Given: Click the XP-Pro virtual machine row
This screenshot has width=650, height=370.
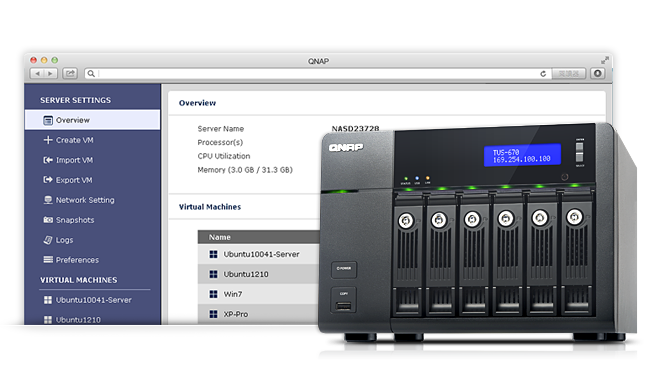Looking at the screenshot, I should point(259,314).
